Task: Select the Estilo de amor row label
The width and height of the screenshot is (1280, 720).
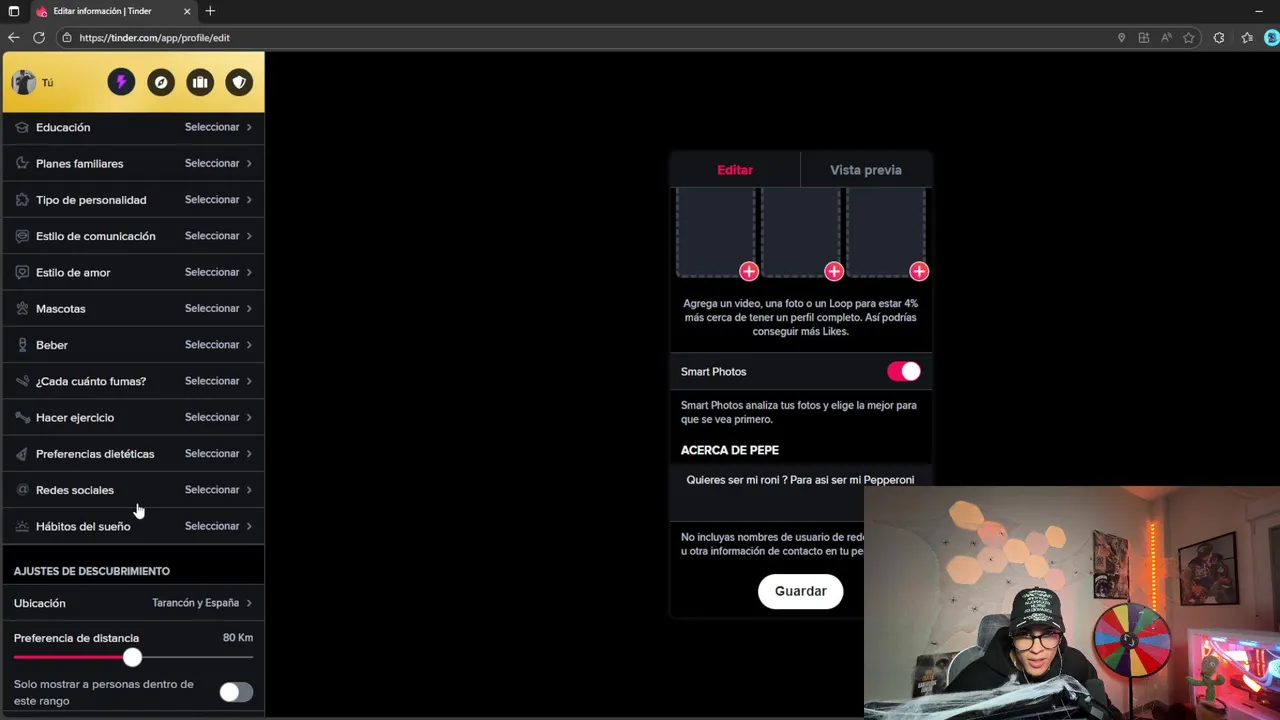Action: 73,272
